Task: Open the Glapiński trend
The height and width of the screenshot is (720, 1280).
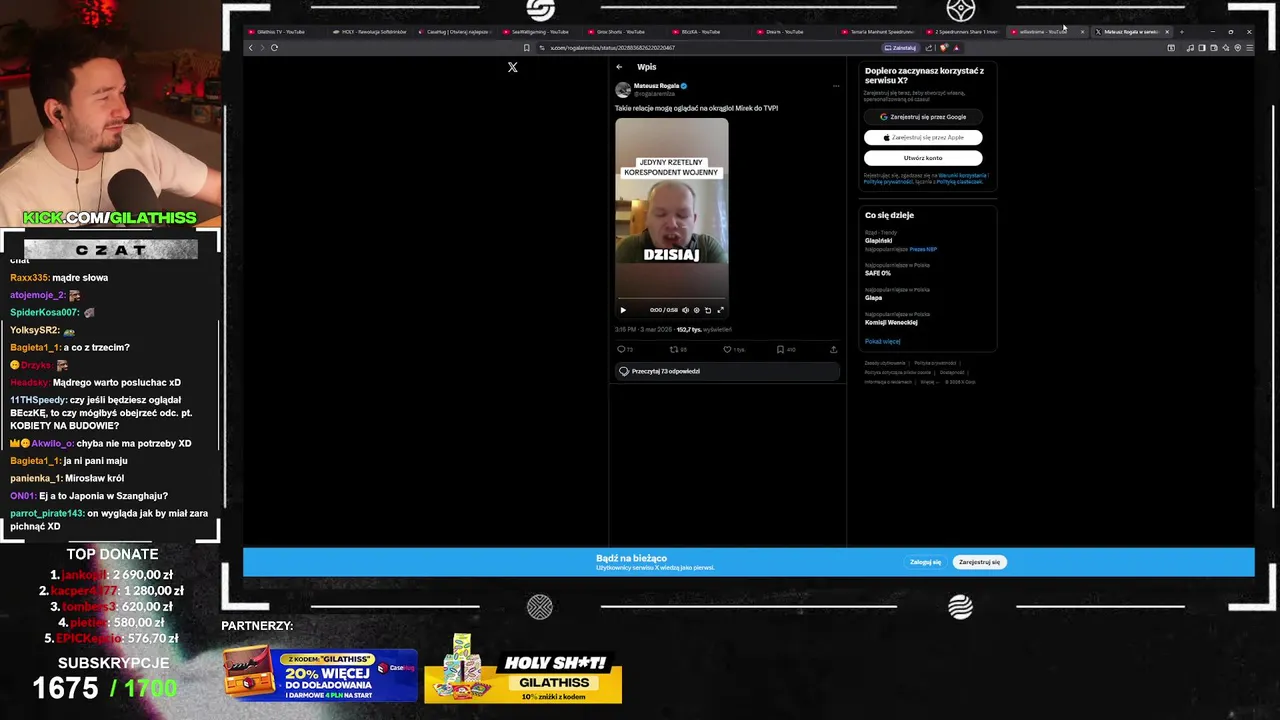Action: (878, 241)
